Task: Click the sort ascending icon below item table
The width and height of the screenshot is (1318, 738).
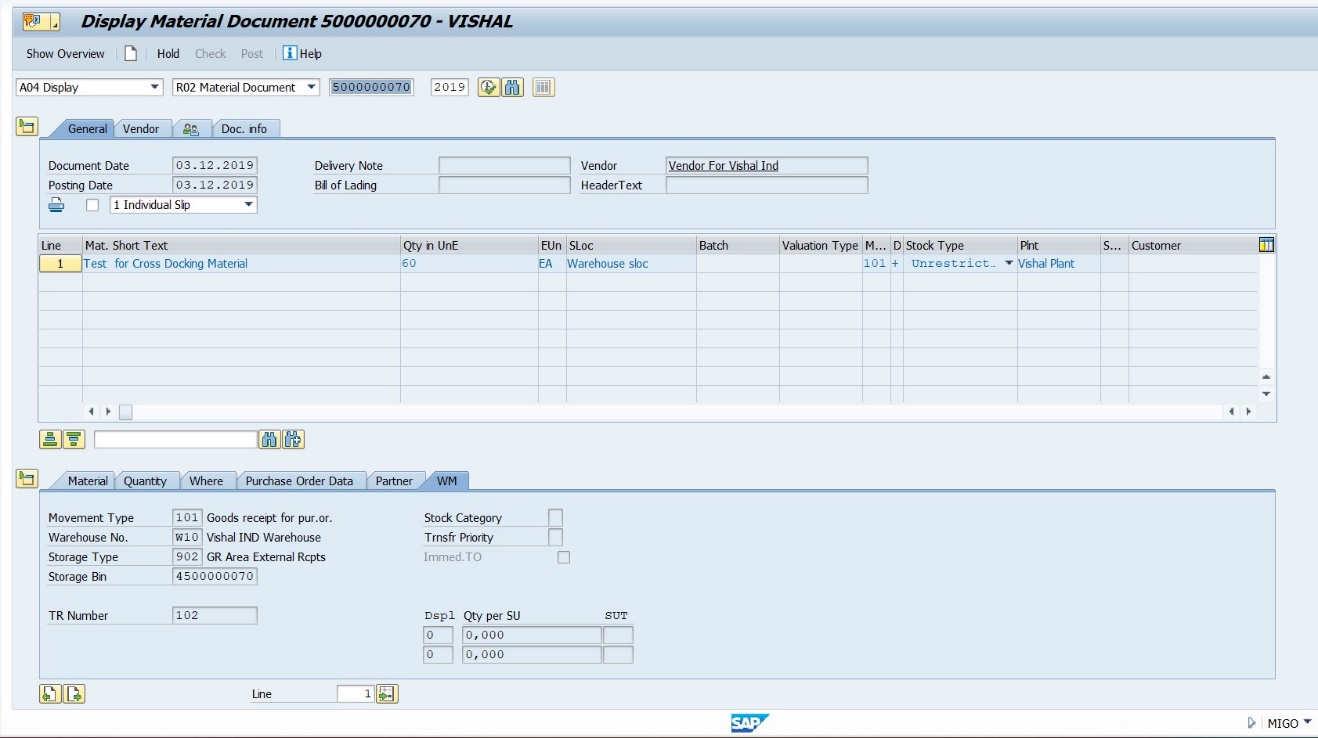Action: (x=50, y=439)
